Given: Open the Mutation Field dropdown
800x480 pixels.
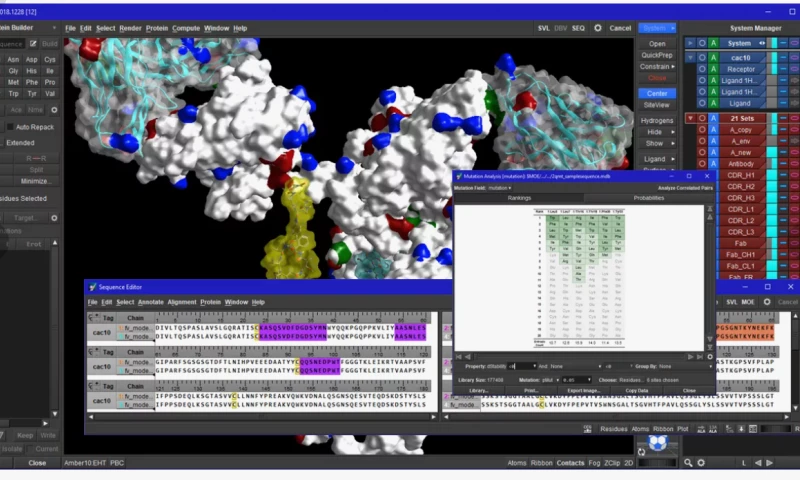Looking at the screenshot, I should (x=499, y=188).
